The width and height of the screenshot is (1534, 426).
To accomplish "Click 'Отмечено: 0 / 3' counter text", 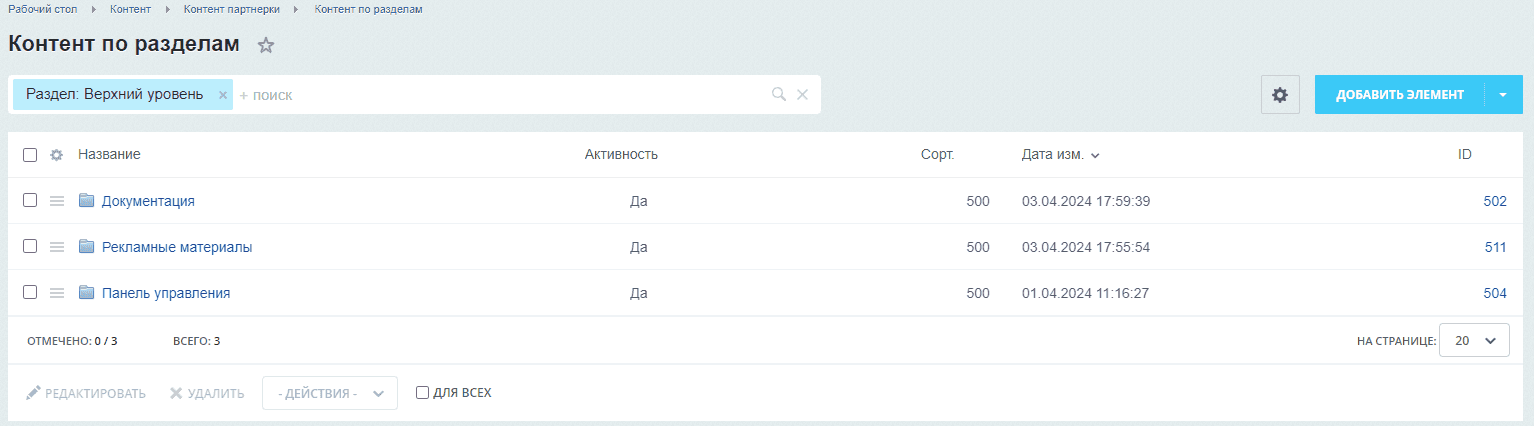I will click(72, 341).
